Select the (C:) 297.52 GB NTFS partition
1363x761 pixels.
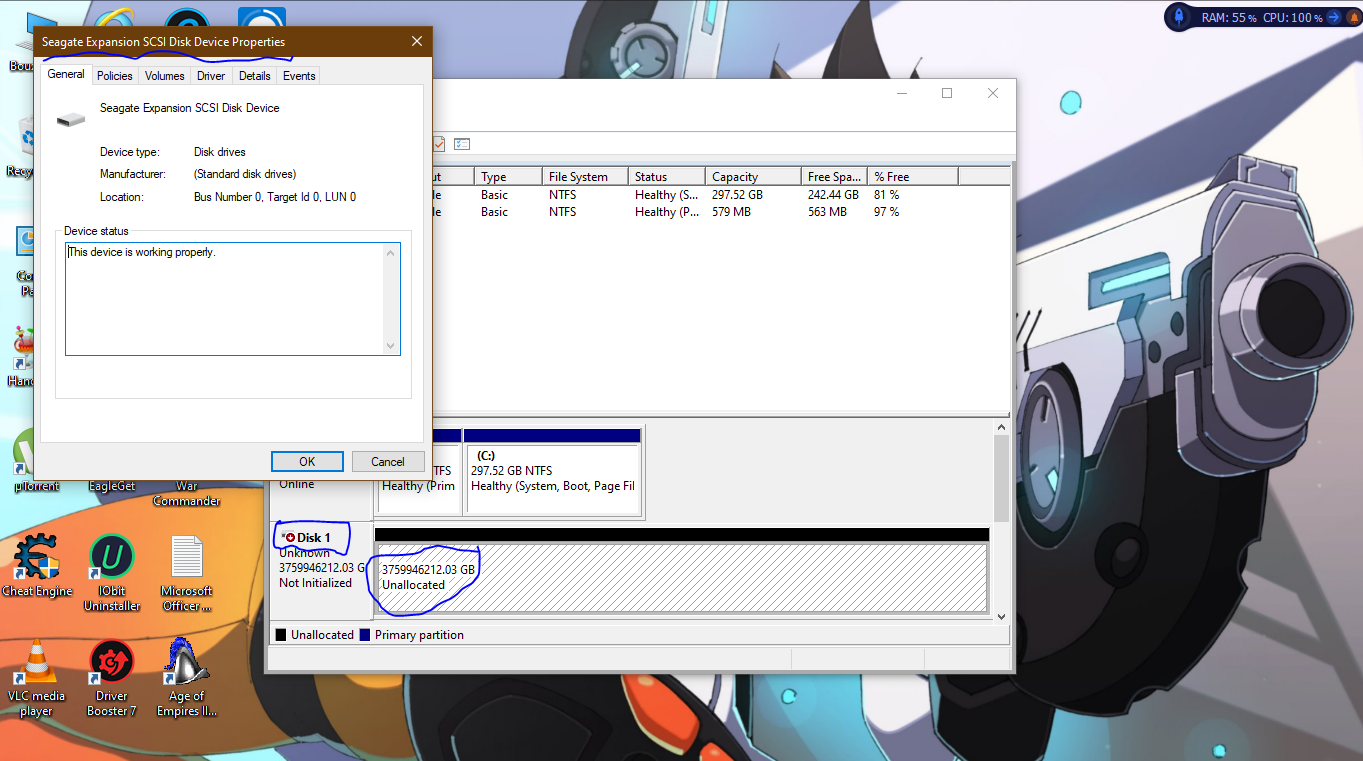(553, 479)
